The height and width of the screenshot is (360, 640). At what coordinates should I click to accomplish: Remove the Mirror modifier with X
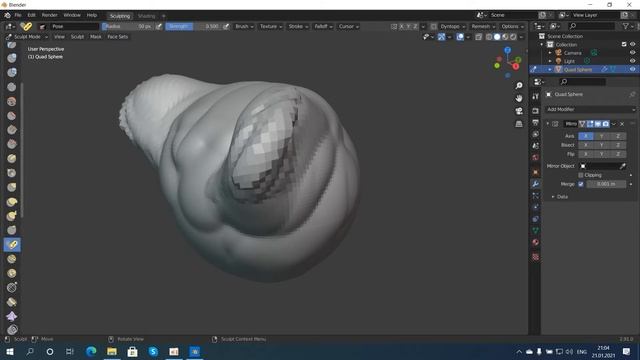pos(622,124)
